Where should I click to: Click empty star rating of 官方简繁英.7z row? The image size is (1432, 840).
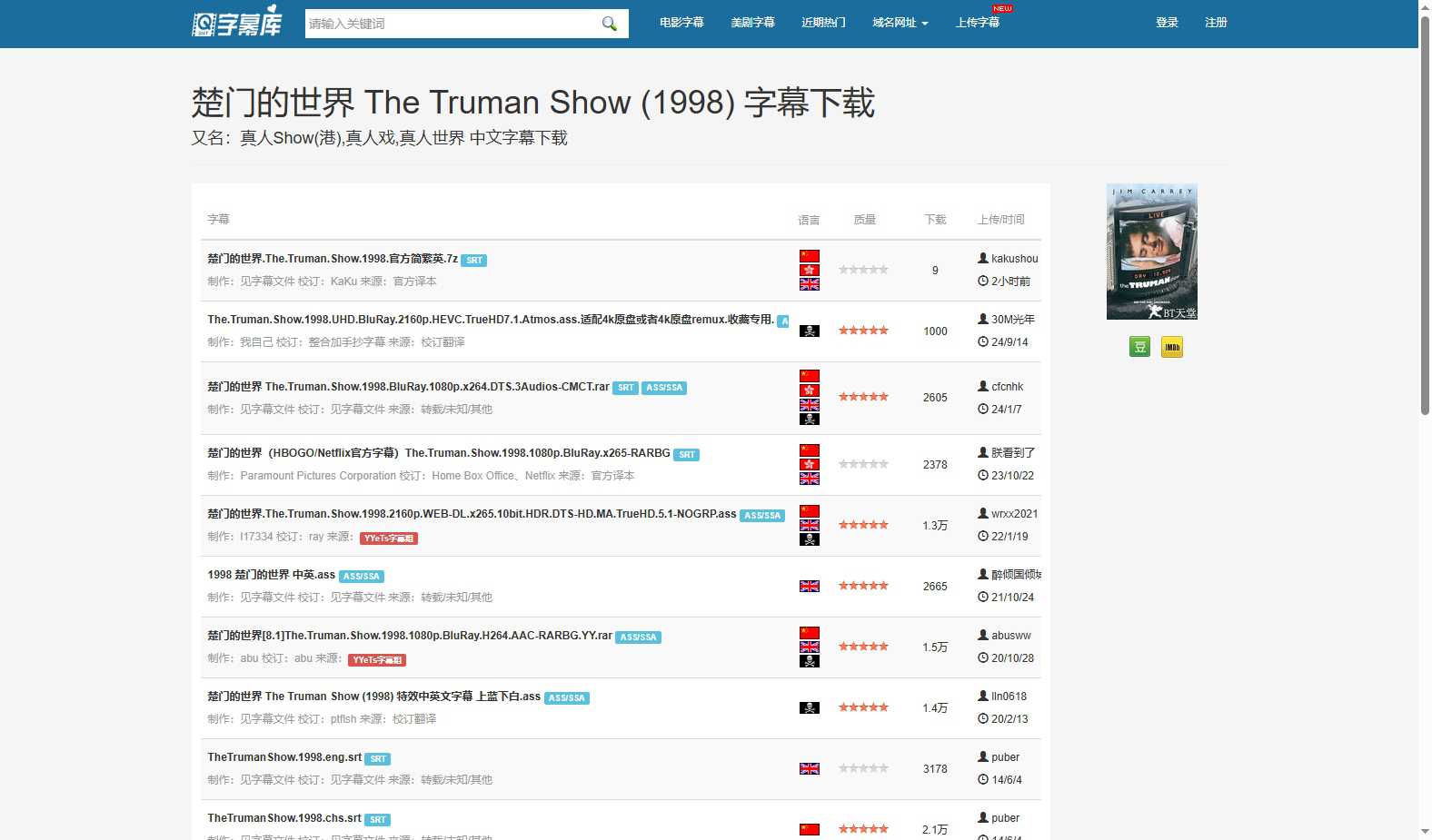[x=863, y=270]
